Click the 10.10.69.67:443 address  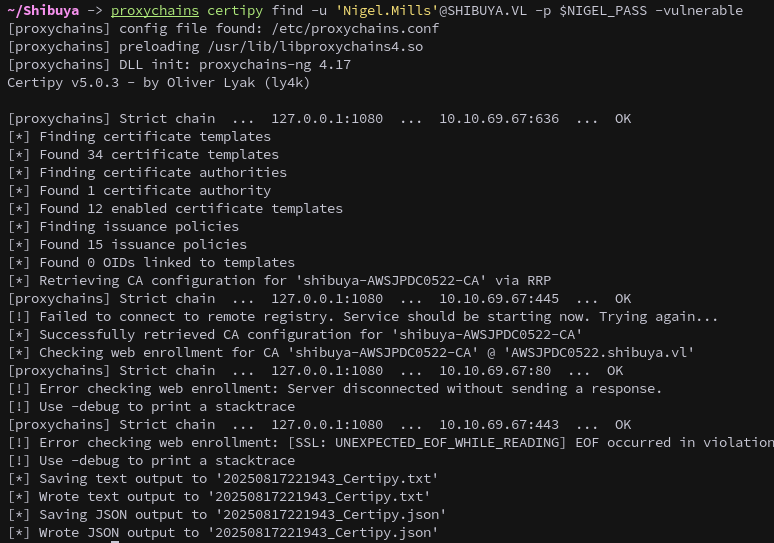(x=499, y=425)
